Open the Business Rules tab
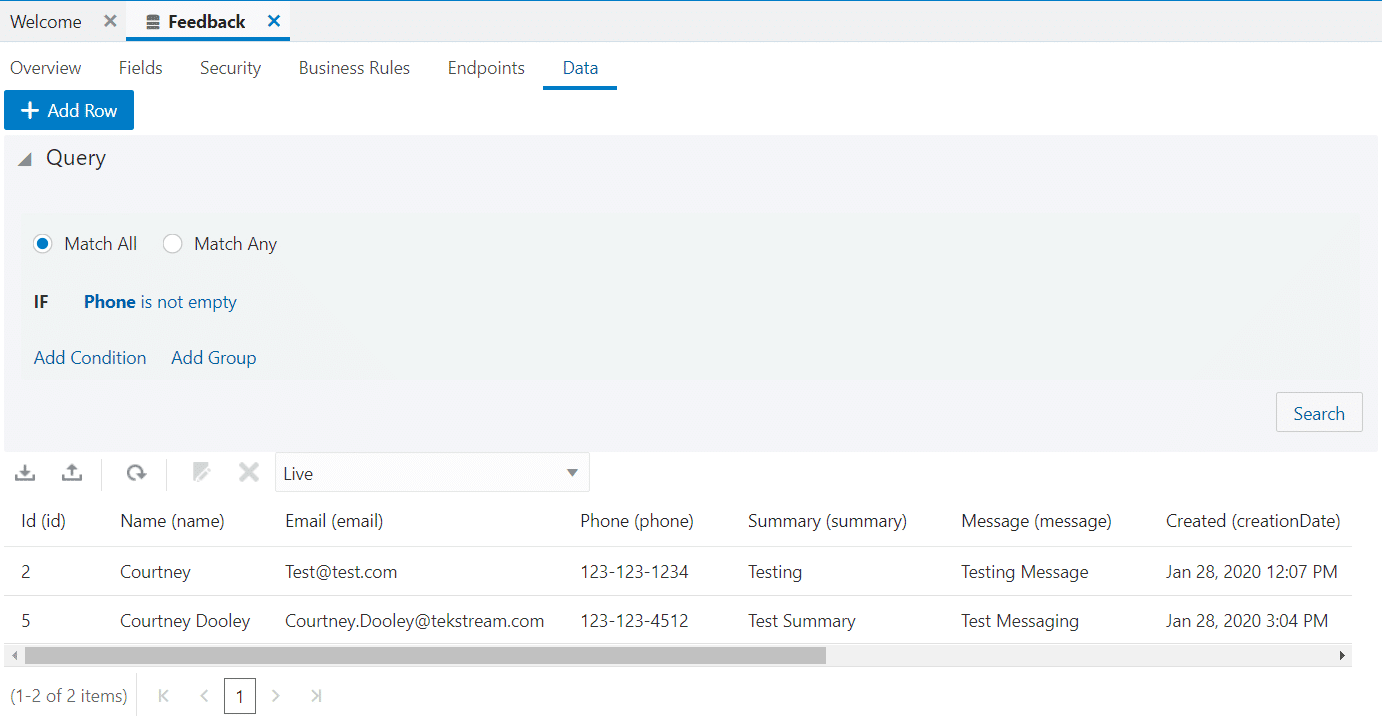 click(x=355, y=68)
